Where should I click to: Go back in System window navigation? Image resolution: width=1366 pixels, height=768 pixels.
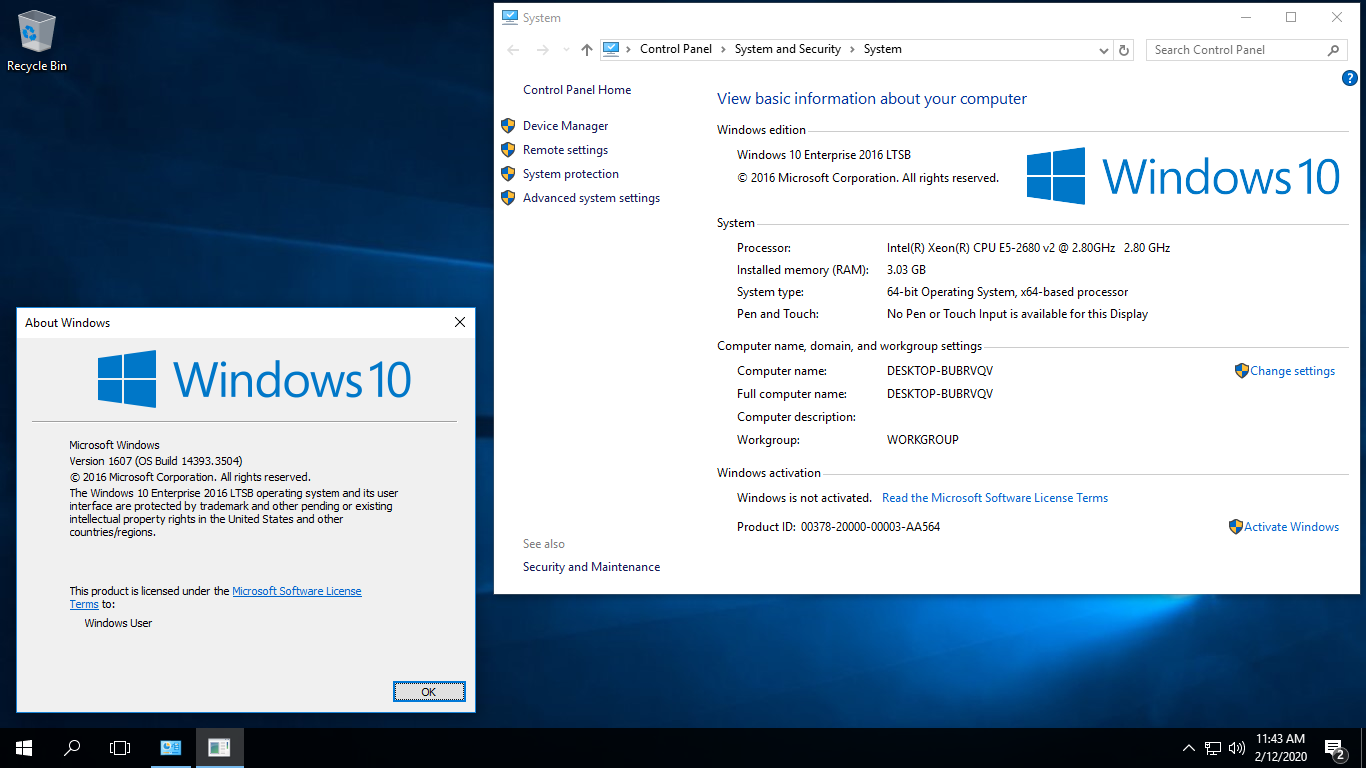(x=513, y=49)
